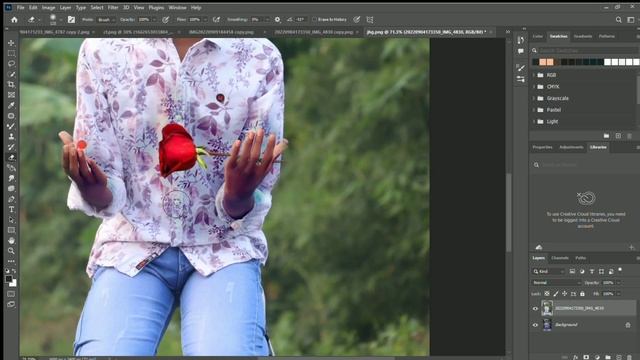Select the Eyedropper tool
Viewport: 640px width, 360px height.
pos(11,105)
